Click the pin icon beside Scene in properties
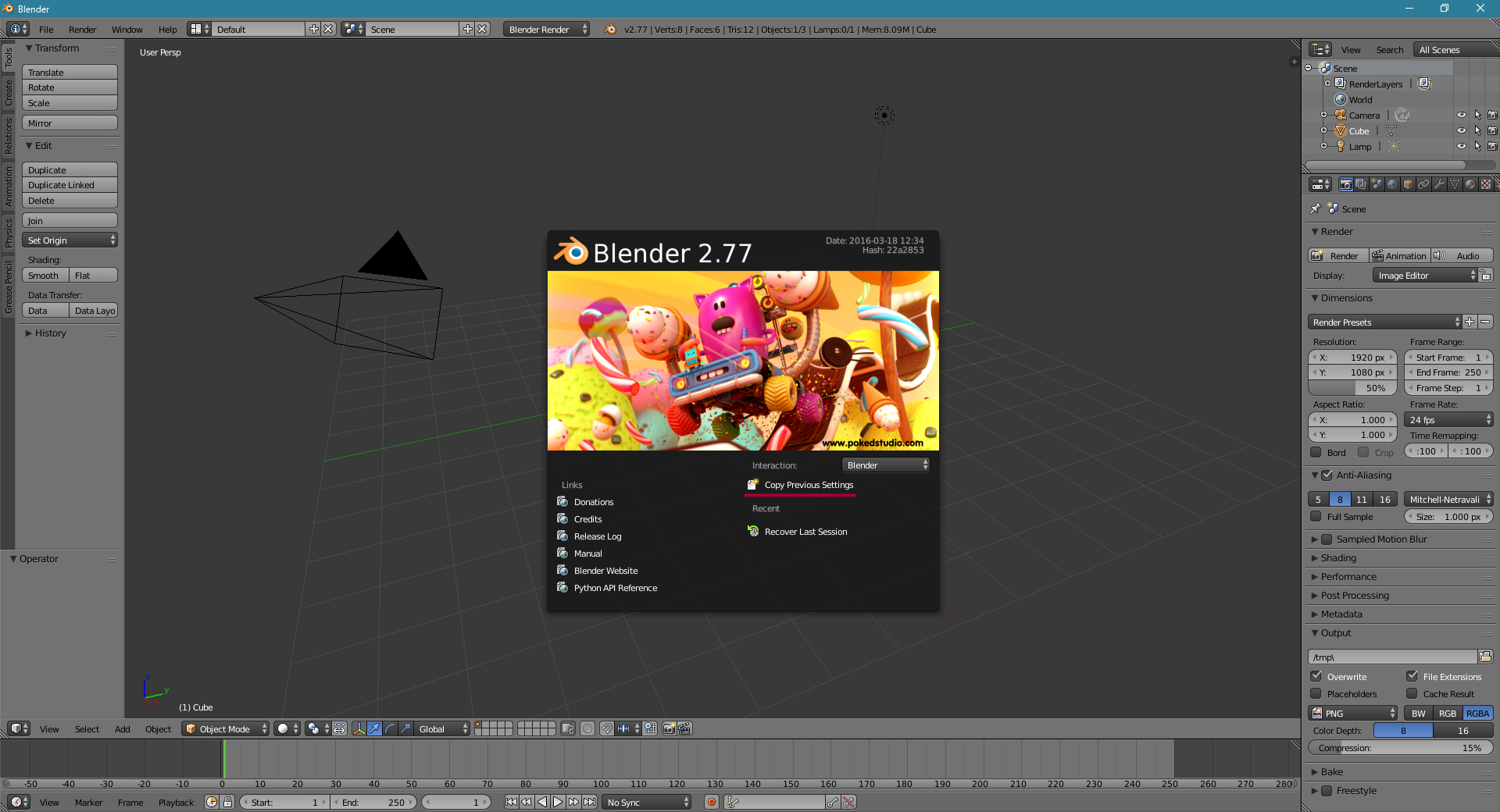This screenshot has height=812, width=1500. pos(1316,208)
